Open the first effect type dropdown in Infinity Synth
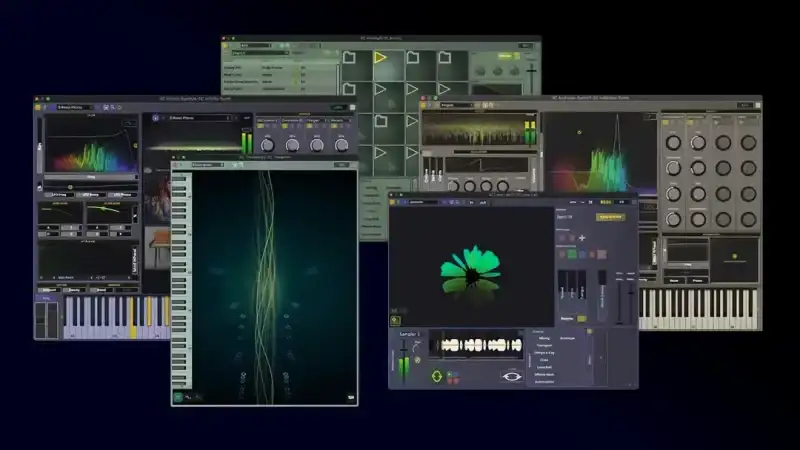Viewport: 800px width, 450px height. click(267, 120)
